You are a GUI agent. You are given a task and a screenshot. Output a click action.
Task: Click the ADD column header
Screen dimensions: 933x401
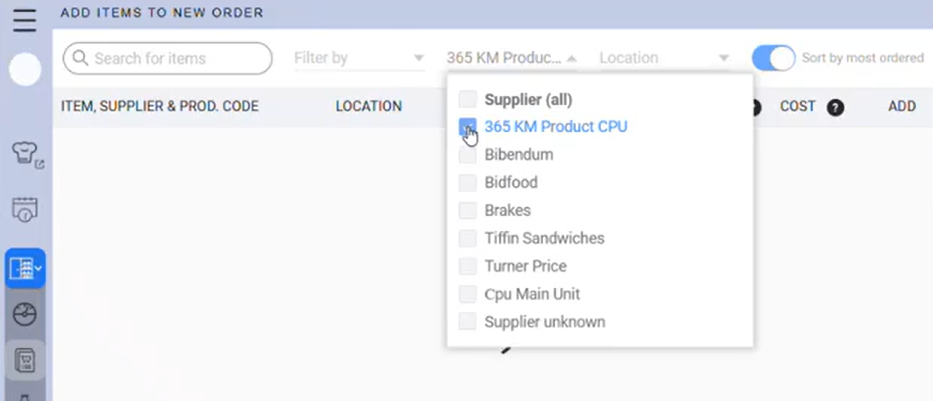pyautogui.click(x=902, y=106)
